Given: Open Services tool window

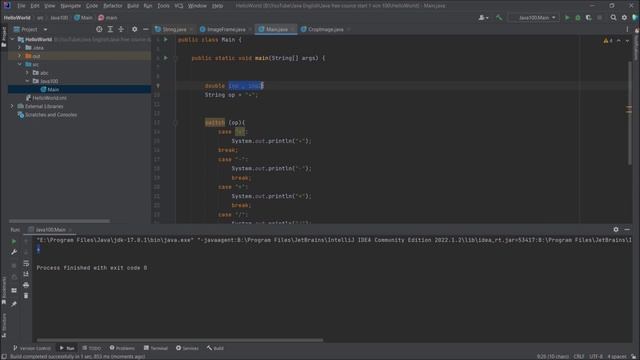Looking at the screenshot, I should point(187,348).
